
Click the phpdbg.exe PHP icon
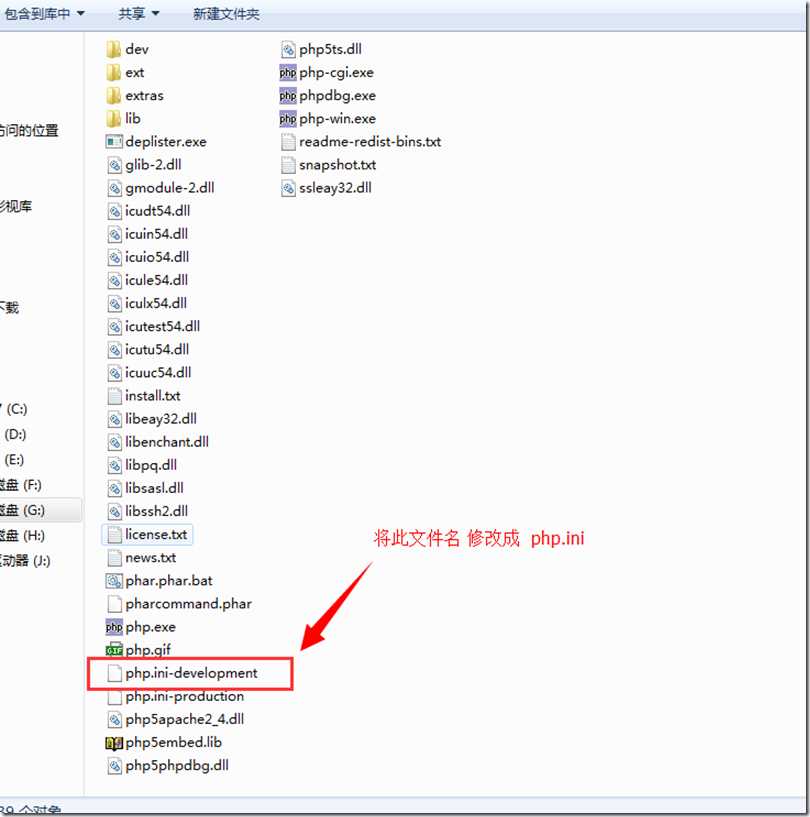click(x=288, y=95)
